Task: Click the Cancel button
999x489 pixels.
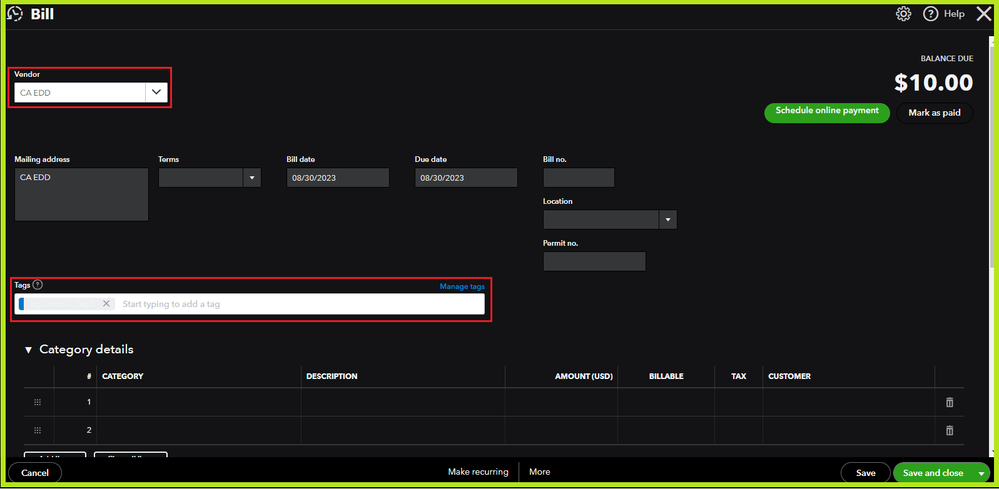Action: [x=35, y=472]
